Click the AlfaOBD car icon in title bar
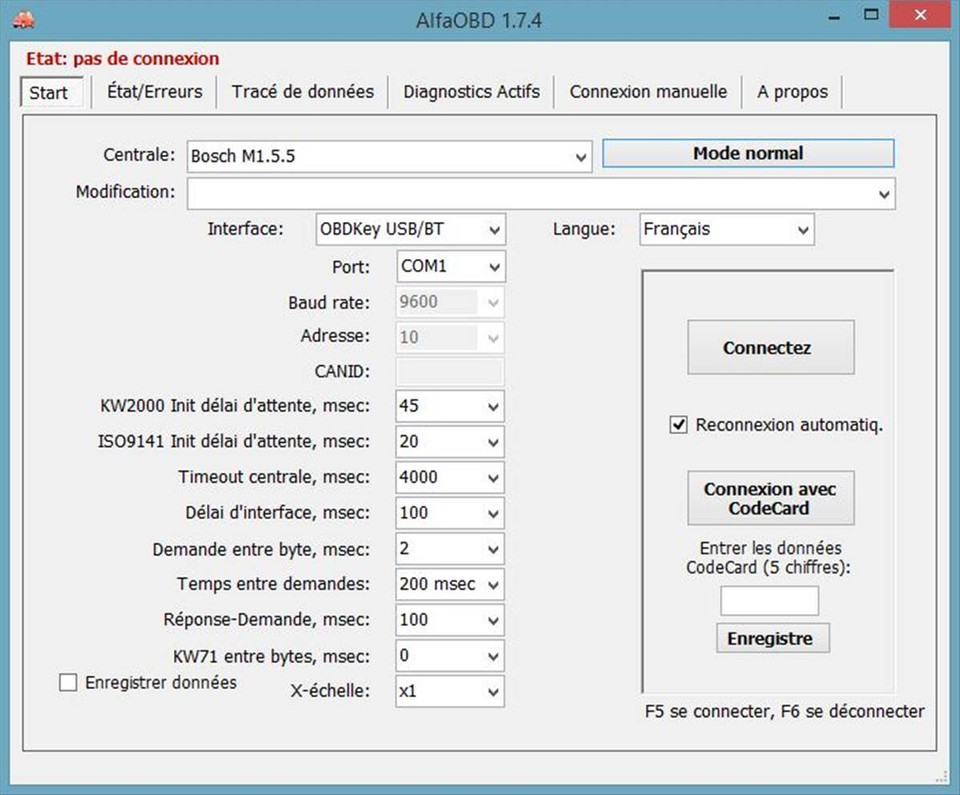This screenshot has width=960, height=795. pos(22,17)
